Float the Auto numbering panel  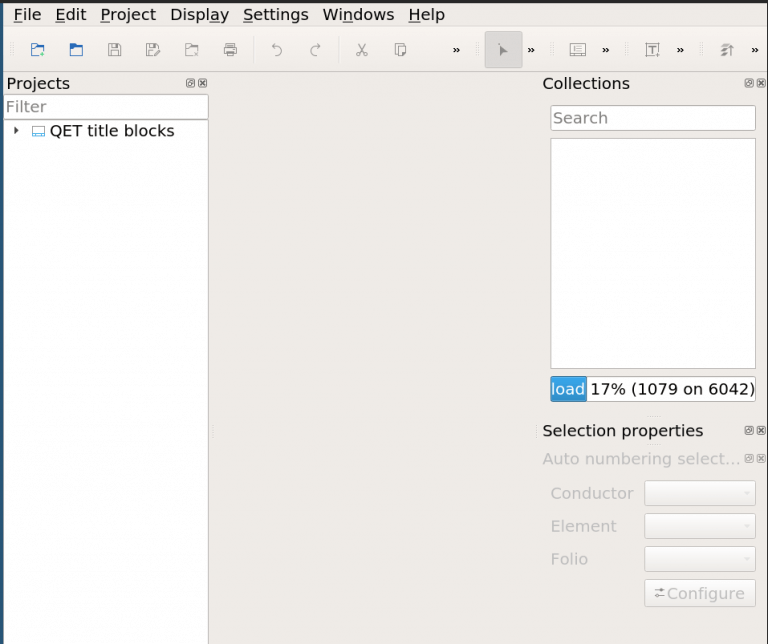tap(749, 458)
